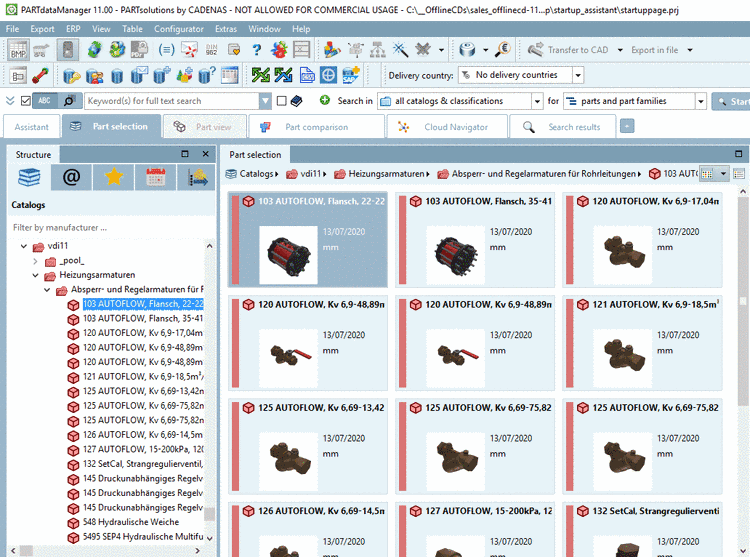Maximize the Structure panel with its float icon
Viewport: 750px width, 557px height.
(x=185, y=154)
